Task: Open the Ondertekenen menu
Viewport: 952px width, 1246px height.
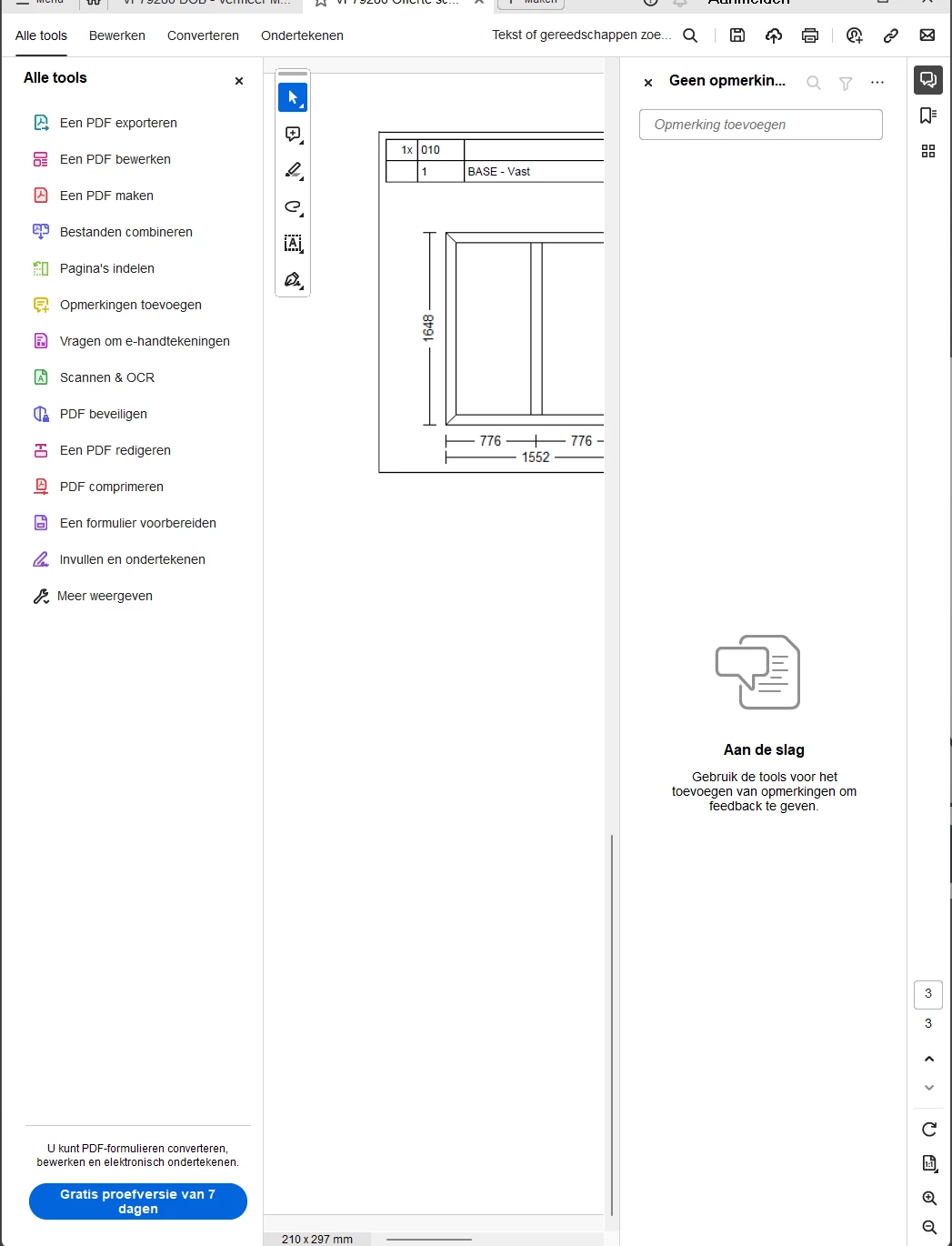Action: [302, 36]
